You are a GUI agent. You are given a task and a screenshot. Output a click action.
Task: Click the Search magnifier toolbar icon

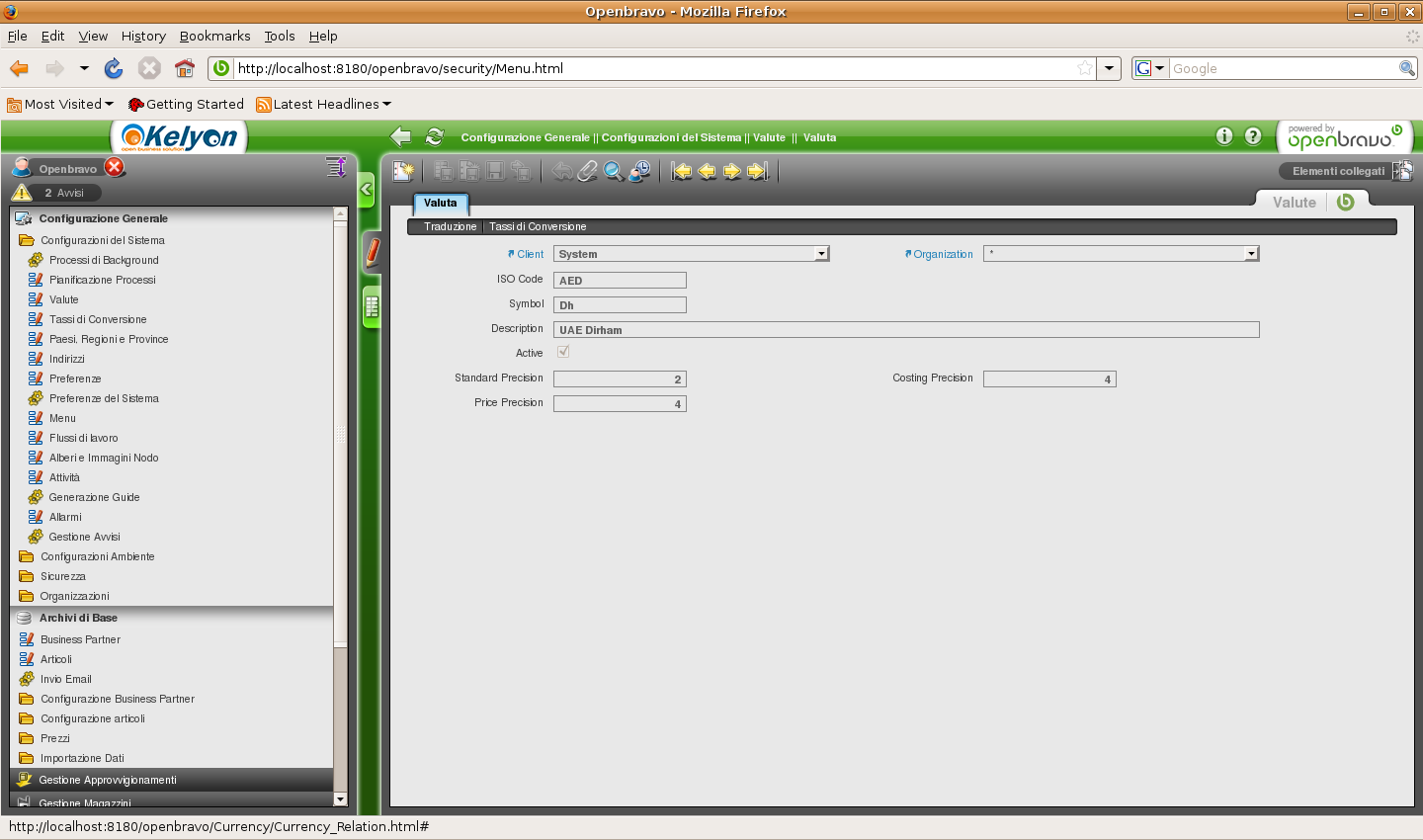click(x=614, y=171)
